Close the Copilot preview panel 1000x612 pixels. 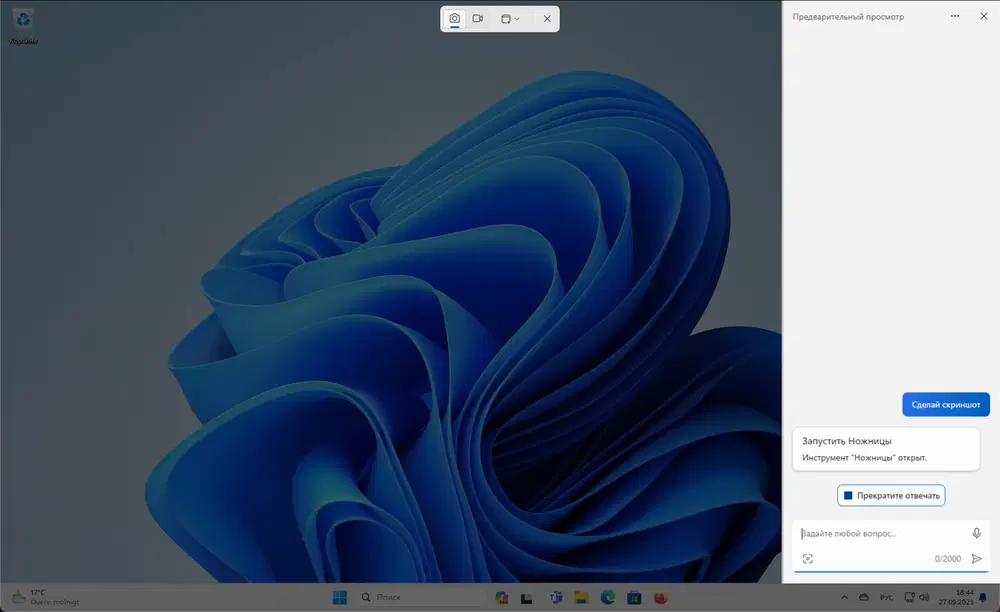click(983, 17)
